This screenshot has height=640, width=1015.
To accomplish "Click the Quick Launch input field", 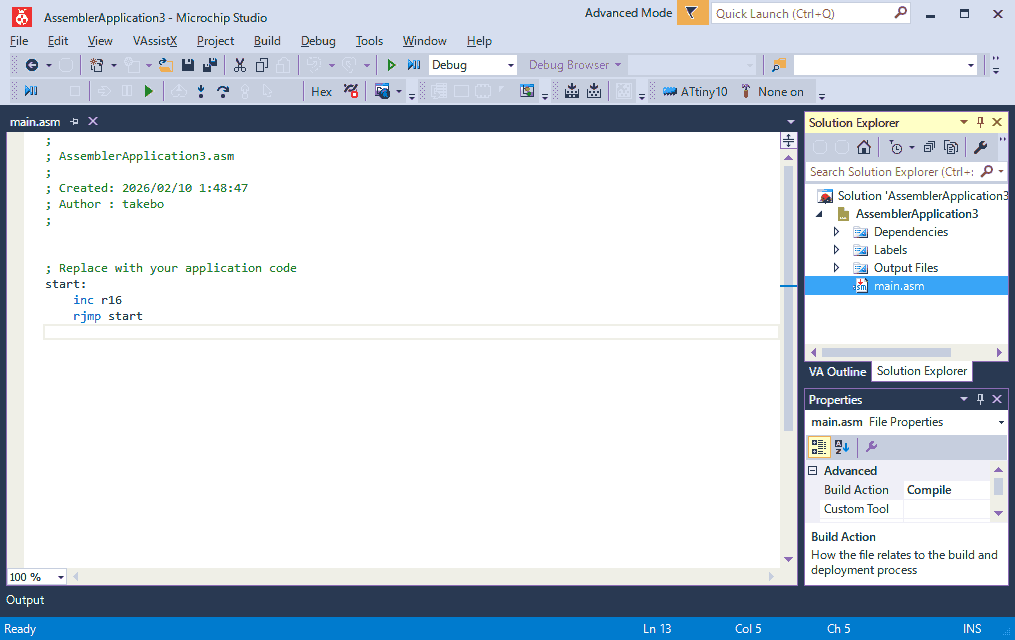I will [803, 14].
